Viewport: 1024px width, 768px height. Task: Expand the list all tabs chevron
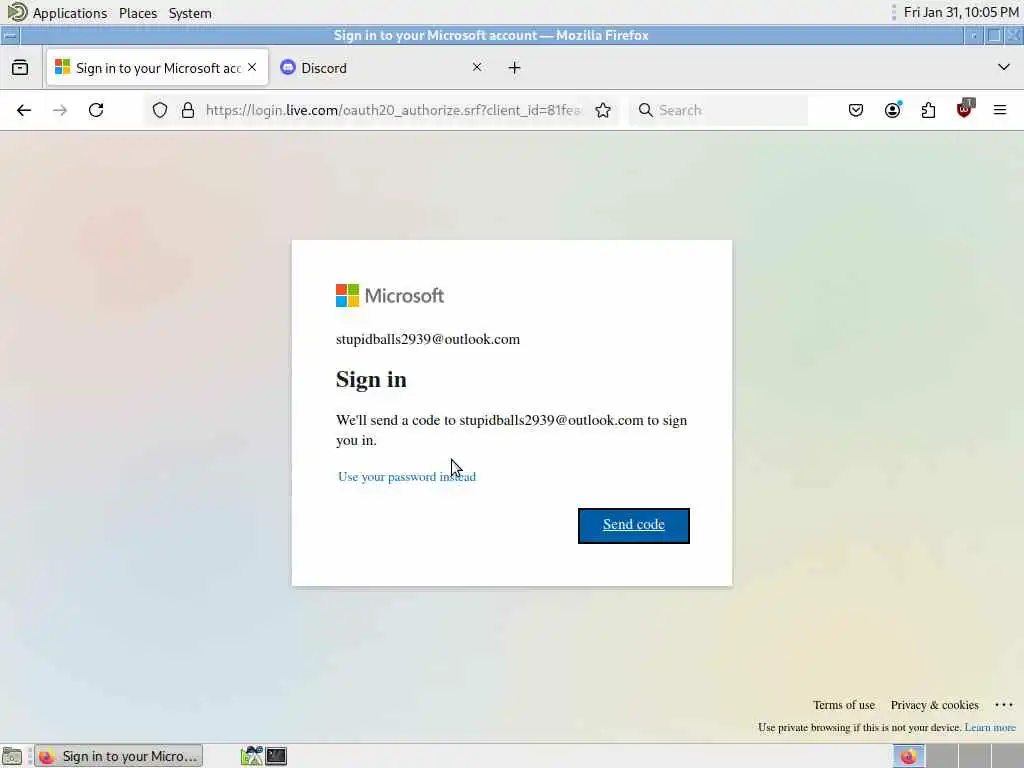pos(1004,67)
